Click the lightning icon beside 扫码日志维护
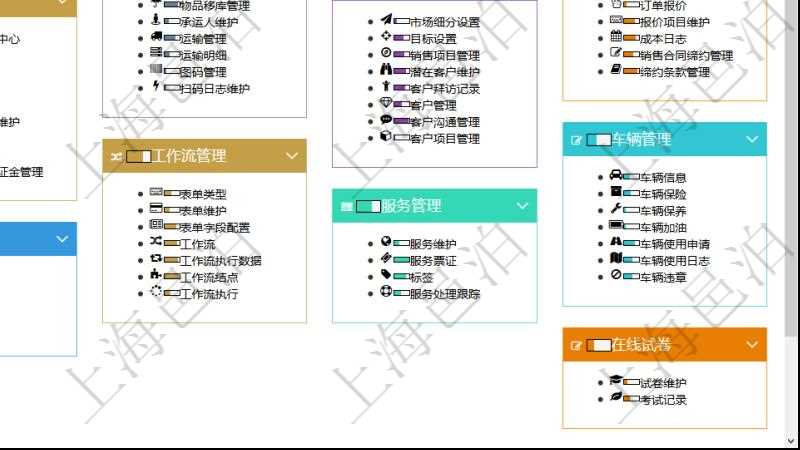800x450 pixels. pyautogui.click(x=156, y=86)
